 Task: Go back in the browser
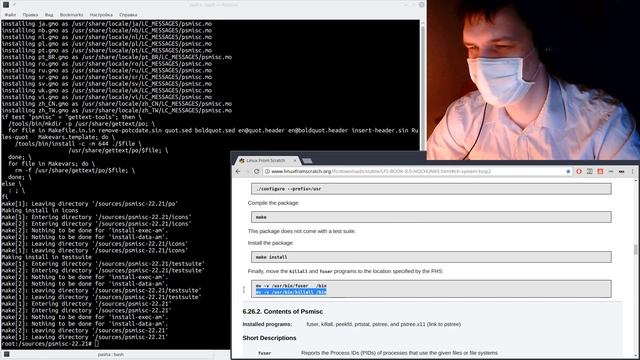[238, 171]
